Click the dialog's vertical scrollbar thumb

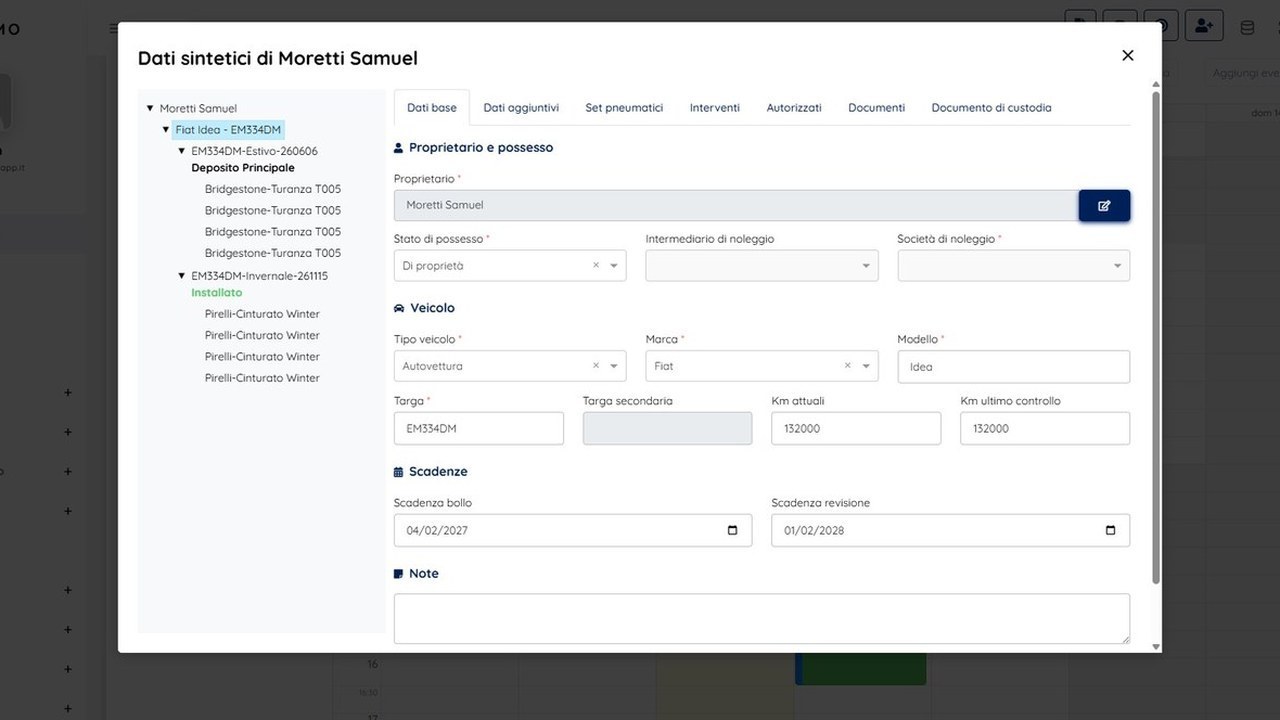pyautogui.click(x=1157, y=338)
